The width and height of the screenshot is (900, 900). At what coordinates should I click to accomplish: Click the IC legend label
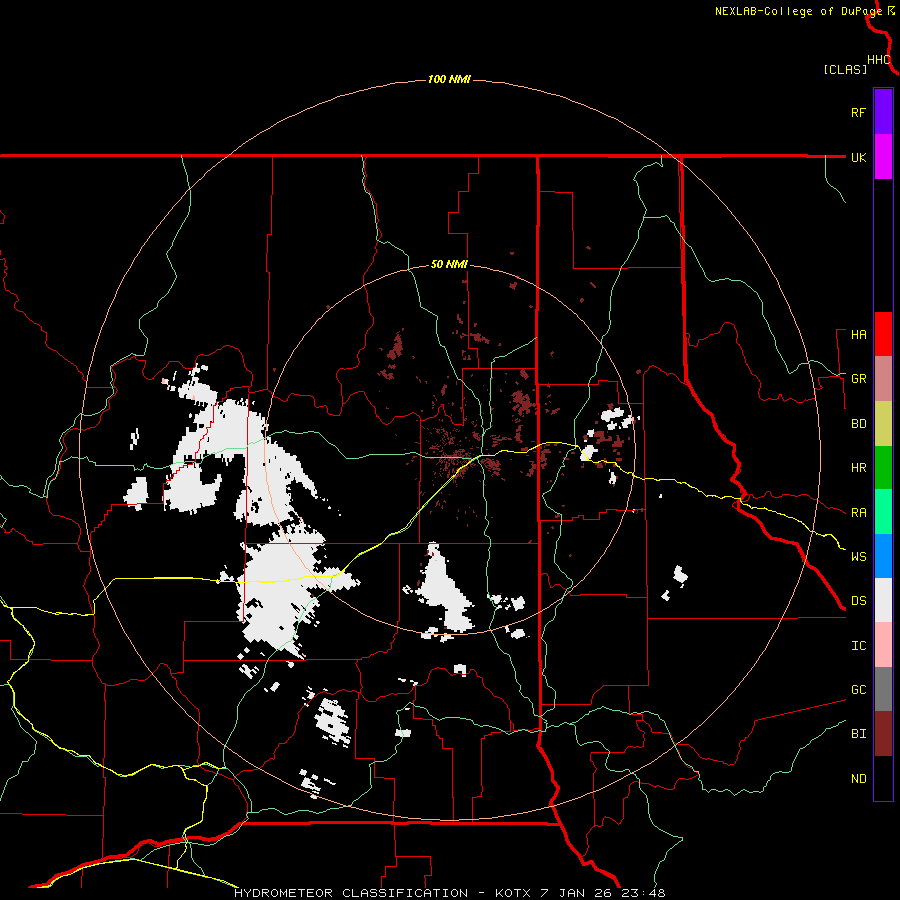(x=859, y=646)
